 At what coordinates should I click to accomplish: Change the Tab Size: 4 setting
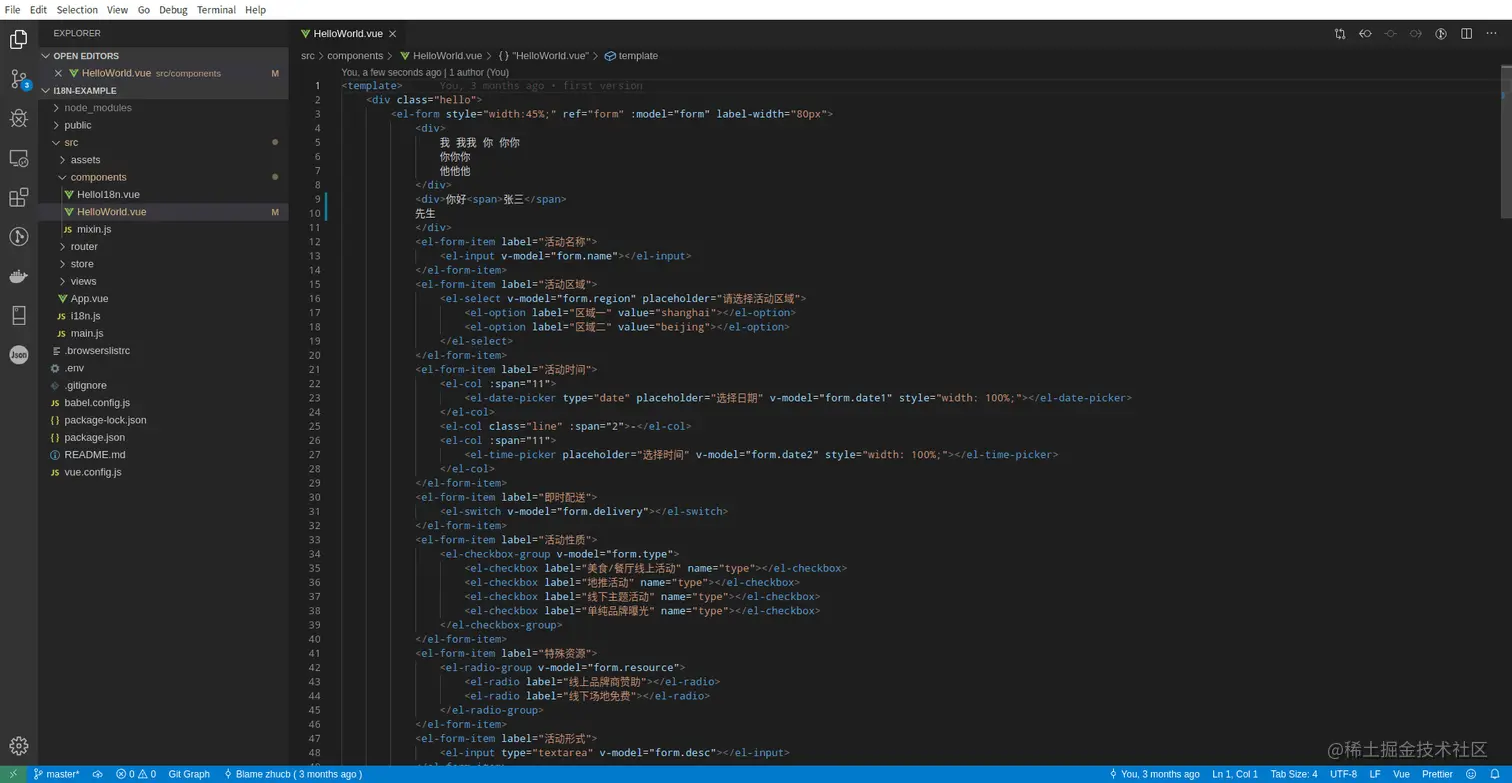[1294, 774]
